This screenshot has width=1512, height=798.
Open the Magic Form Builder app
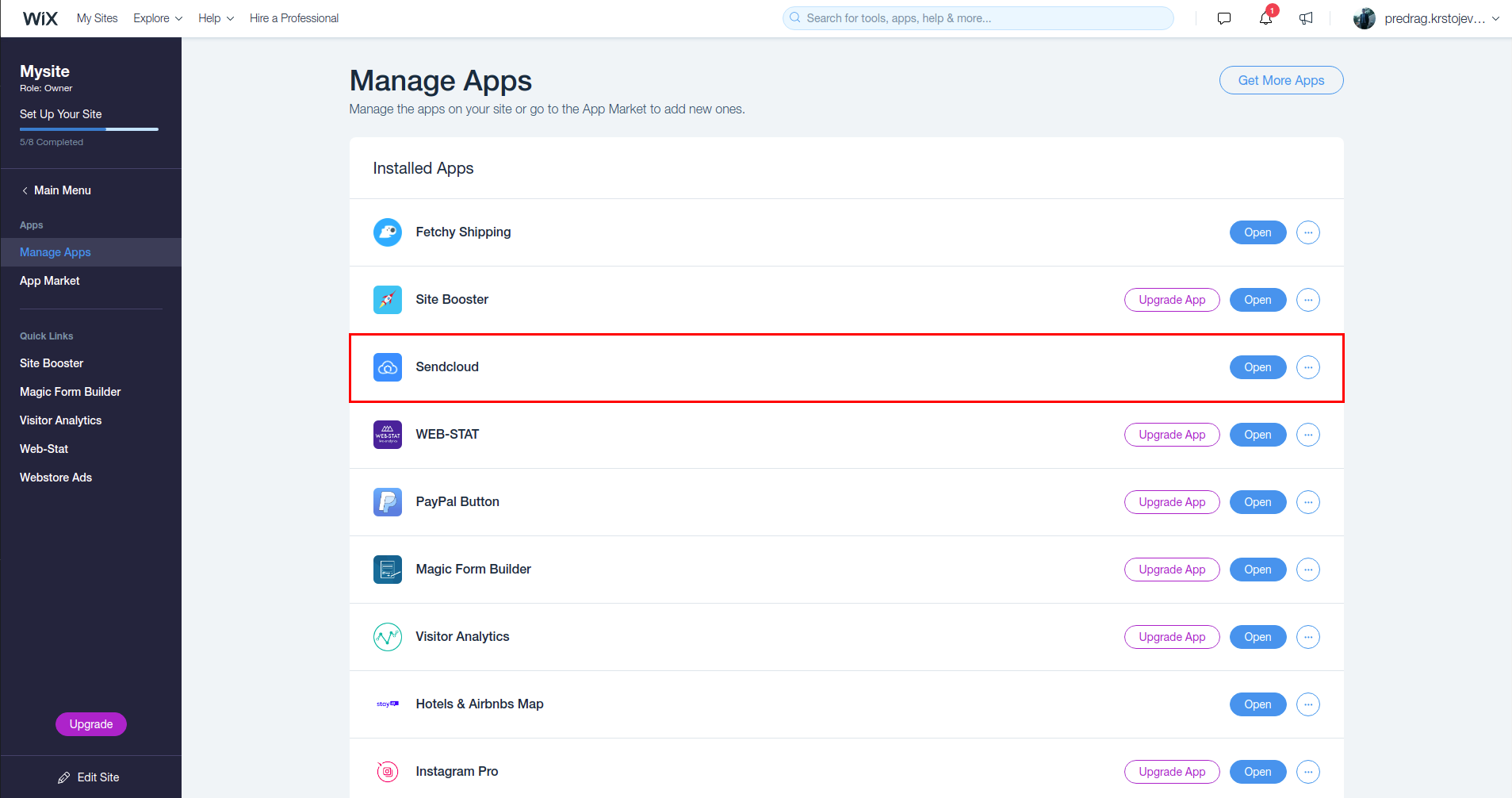(x=1257, y=570)
